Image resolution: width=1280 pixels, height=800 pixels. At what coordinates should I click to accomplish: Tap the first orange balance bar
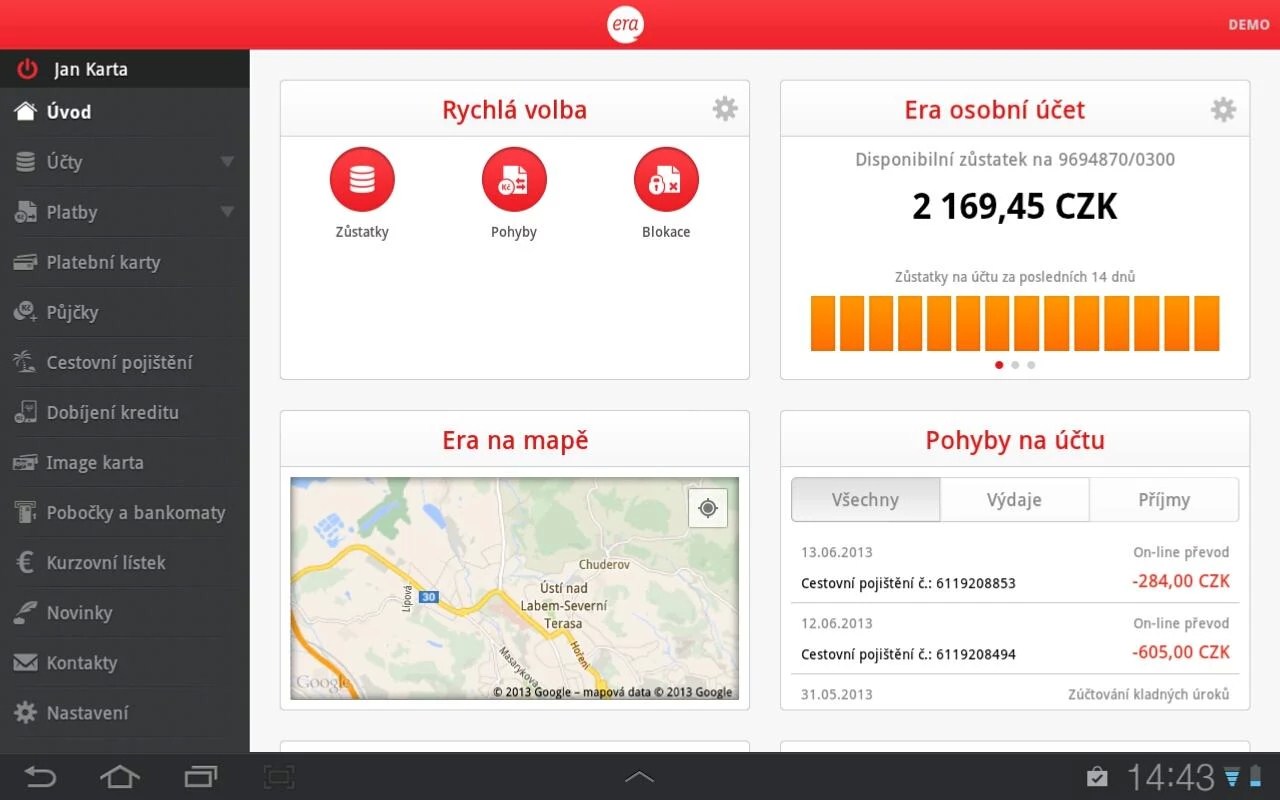(823, 323)
